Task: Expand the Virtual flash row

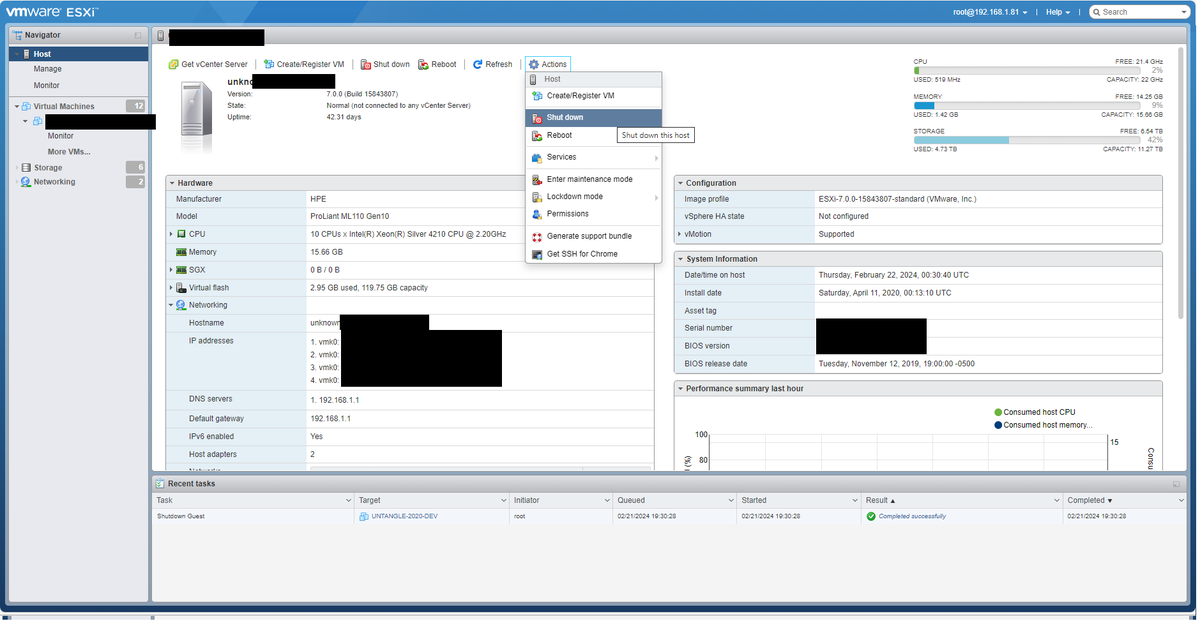Action: pyautogui.click(x=171, y=288)
